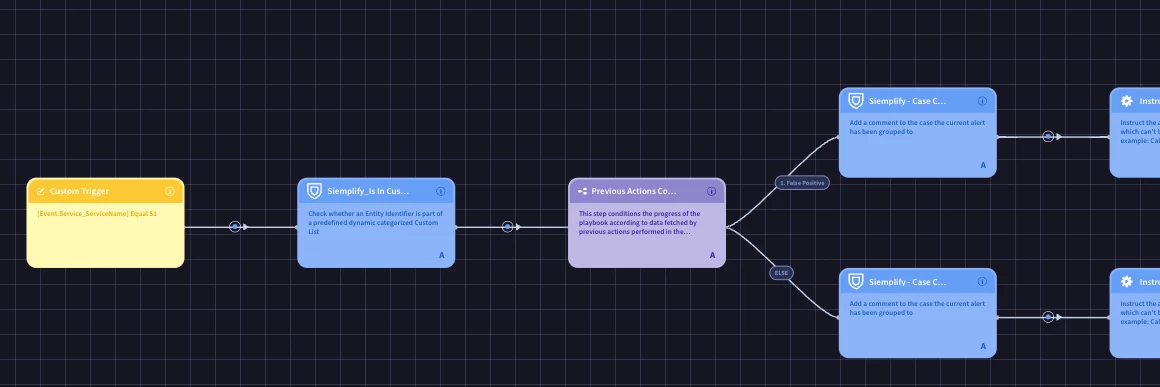Click the A badge on Siemplify_Is In Cus... node
The height and width of the screenshot is (387, 1160).
tap(442, 255)
